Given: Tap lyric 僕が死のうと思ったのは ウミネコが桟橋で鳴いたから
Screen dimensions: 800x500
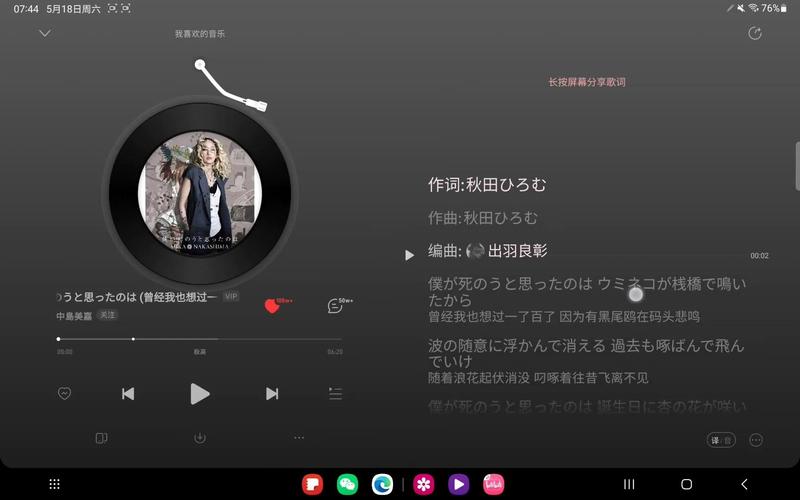Looking at the screenshot, I should point(587,291).
